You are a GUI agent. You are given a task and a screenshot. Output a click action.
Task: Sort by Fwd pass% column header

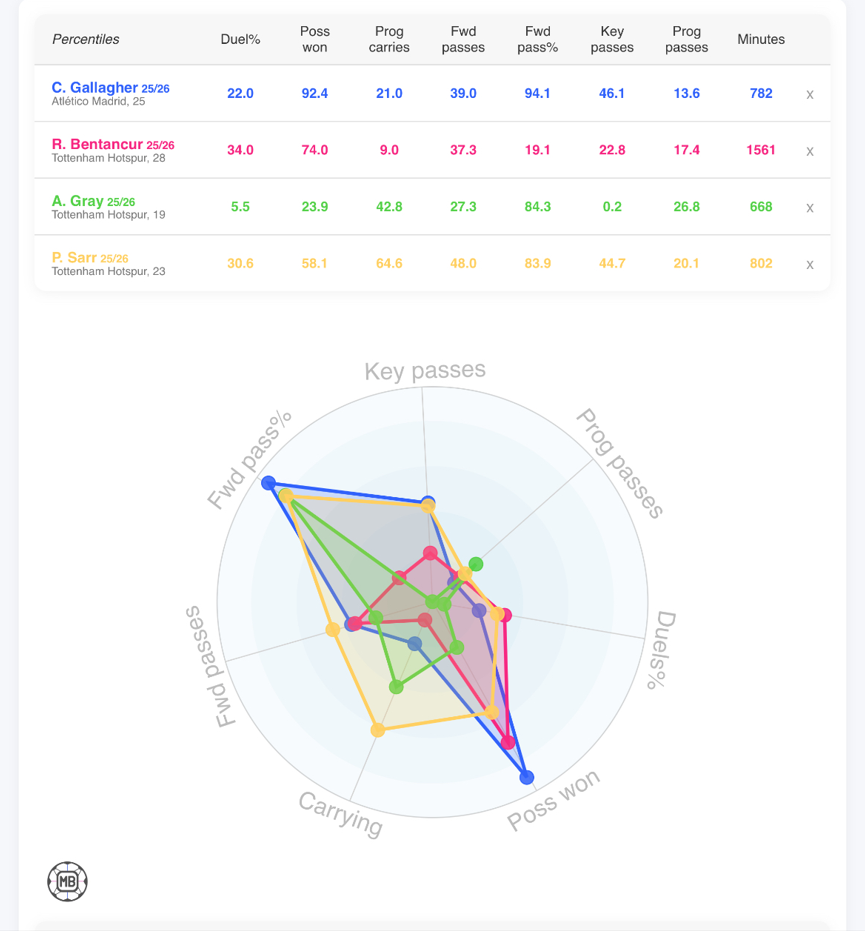click(x=538, y=39)
